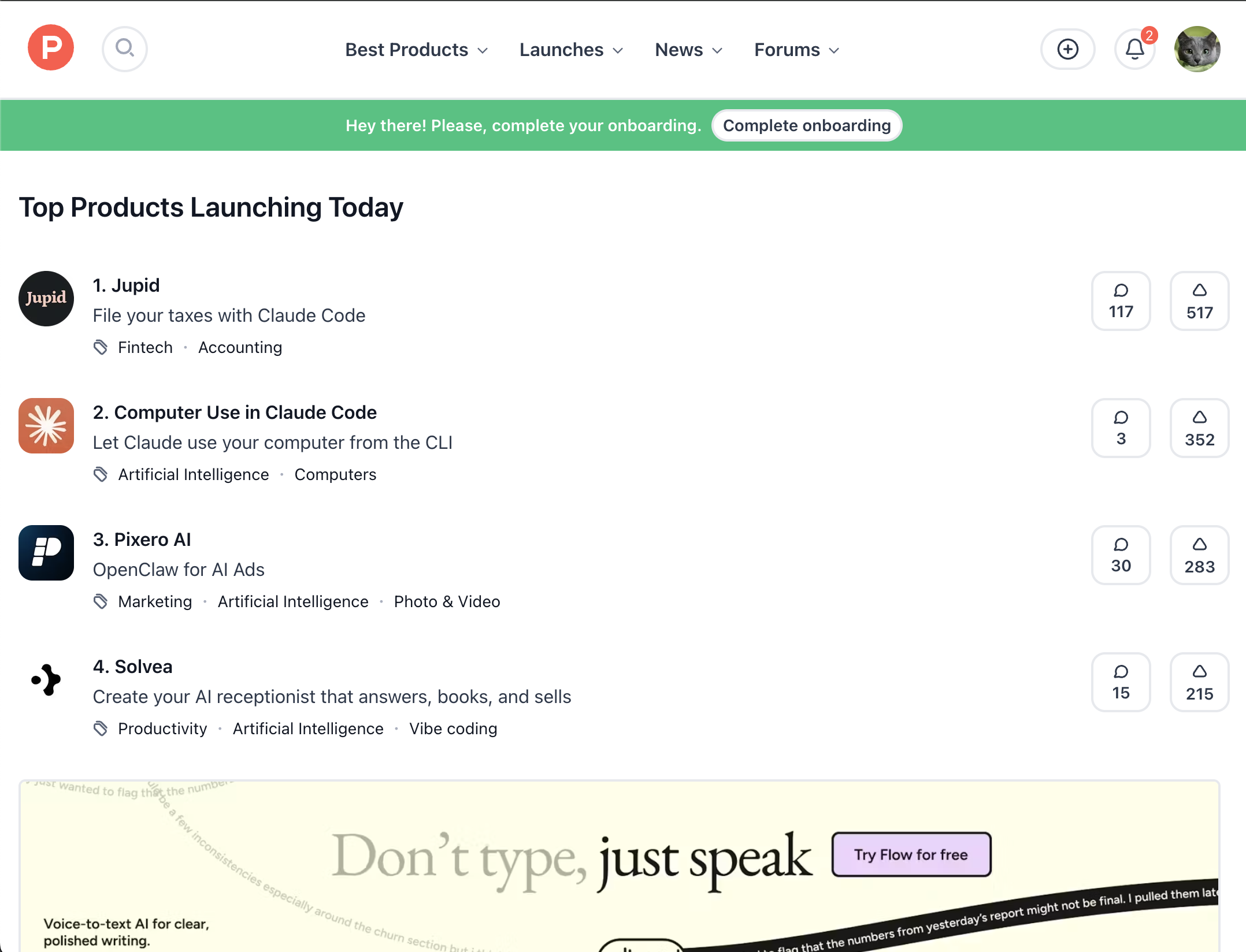Select the Computers tag
This screenshot has width=1246, height=952.
[x=335, y=474]
